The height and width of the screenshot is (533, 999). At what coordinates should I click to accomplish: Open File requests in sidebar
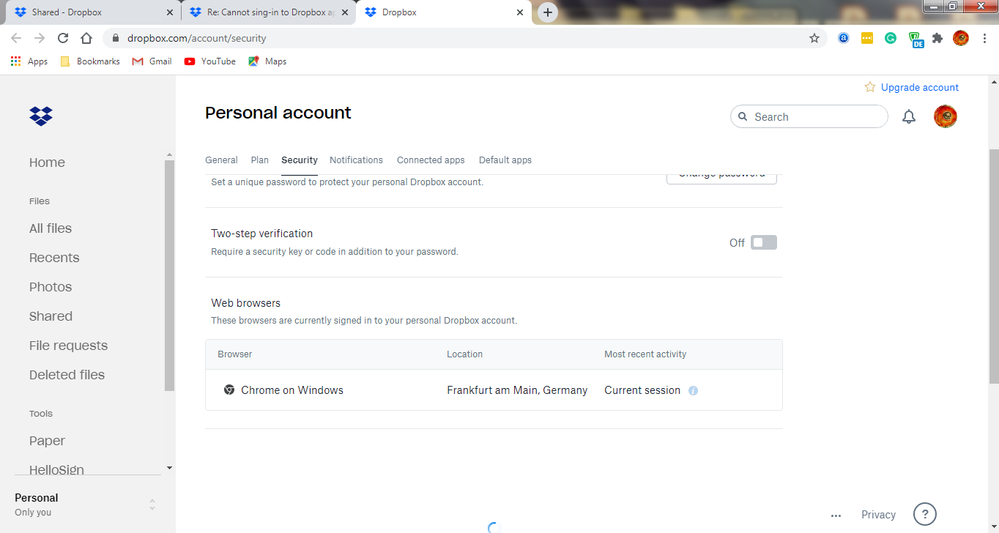click(x=68, y=345)
